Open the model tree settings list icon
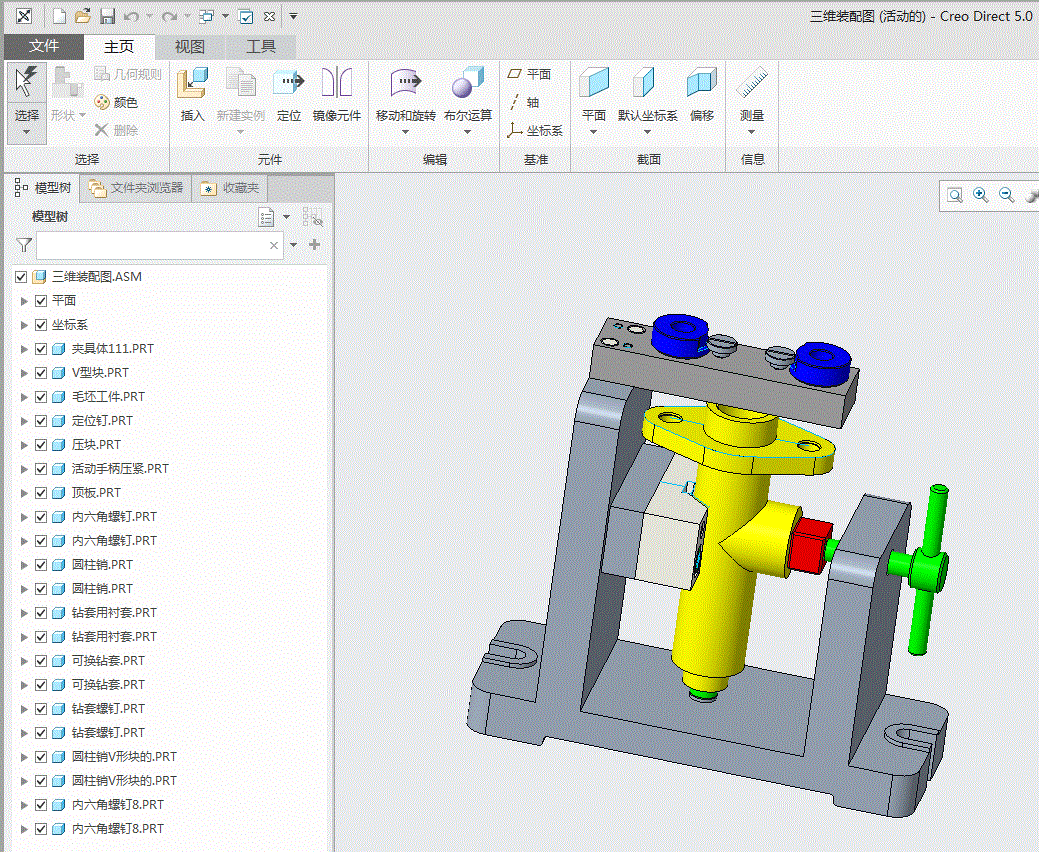Screen dimensions: 1039x852 266,217
